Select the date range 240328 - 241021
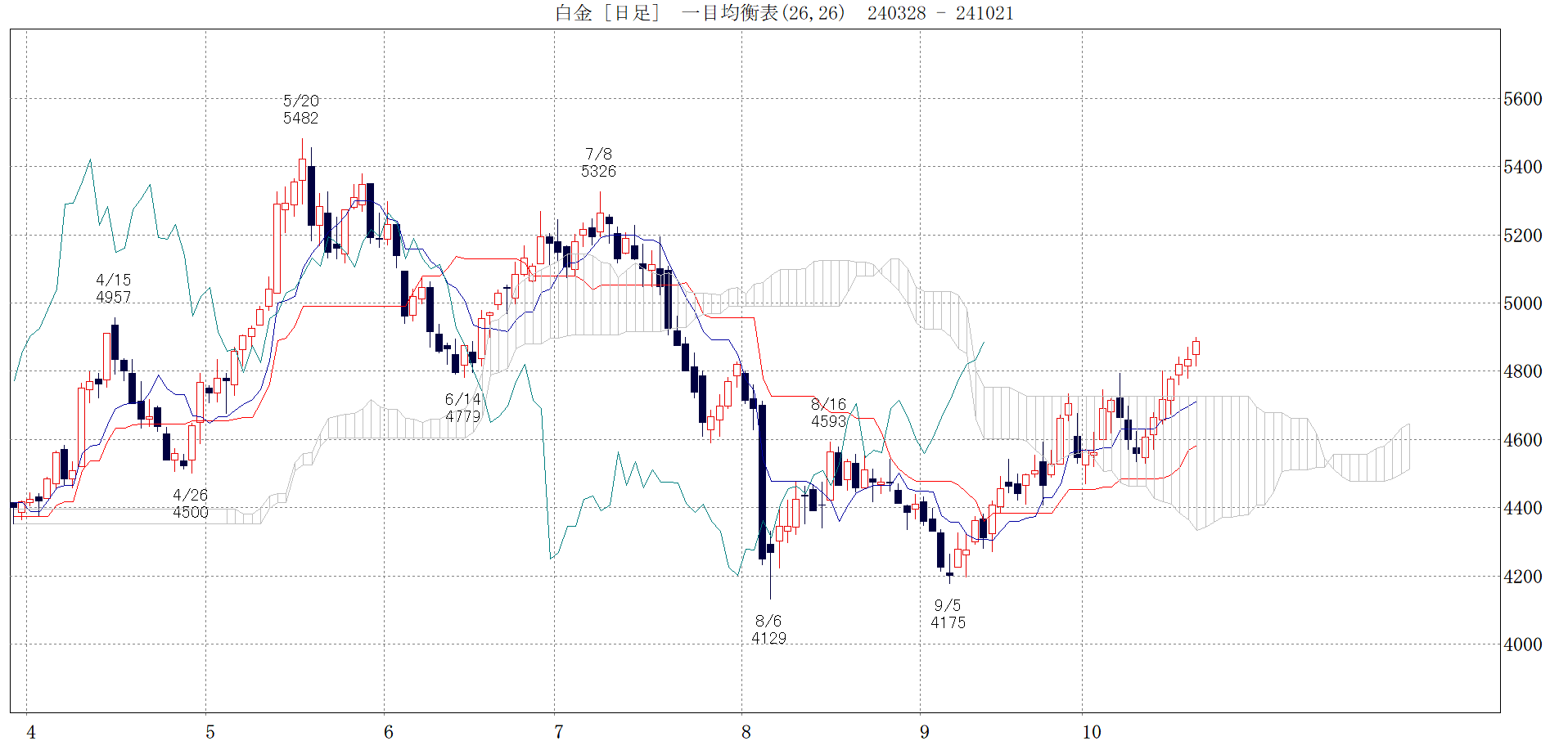This screenshot has height=741, width=1568. (940, 13)
